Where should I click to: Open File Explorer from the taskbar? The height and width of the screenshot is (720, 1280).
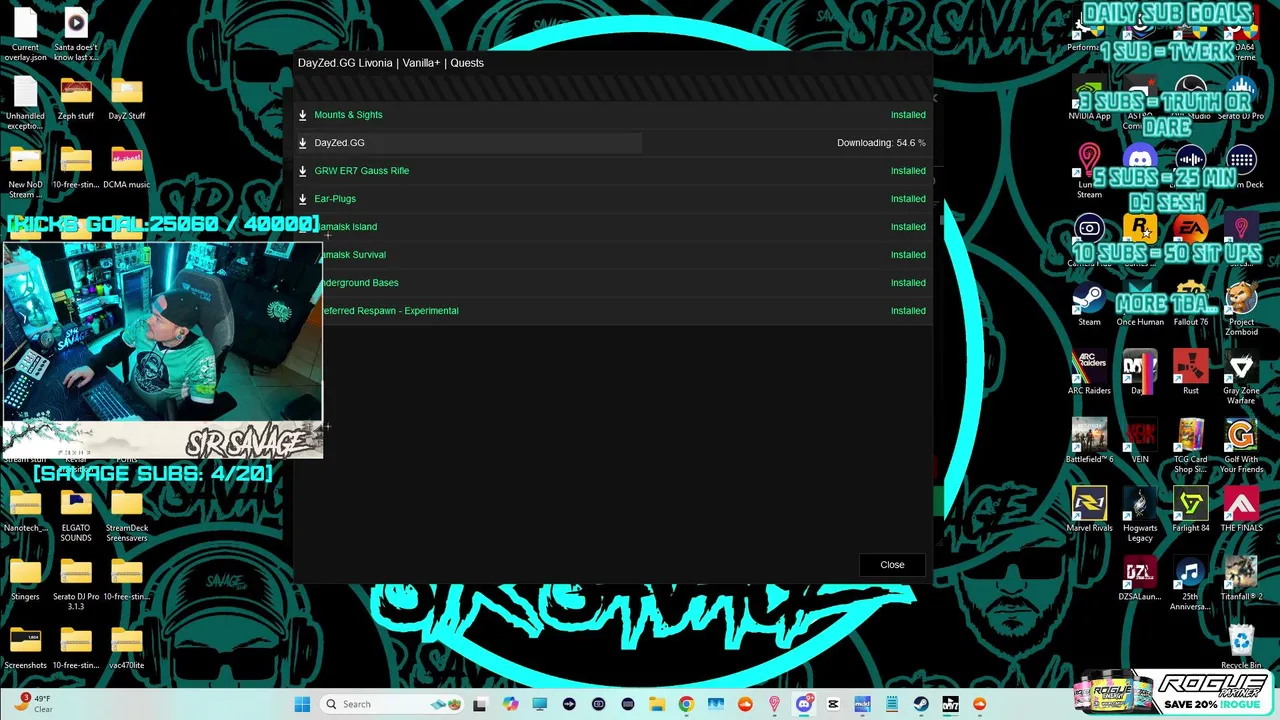point(657,704)
